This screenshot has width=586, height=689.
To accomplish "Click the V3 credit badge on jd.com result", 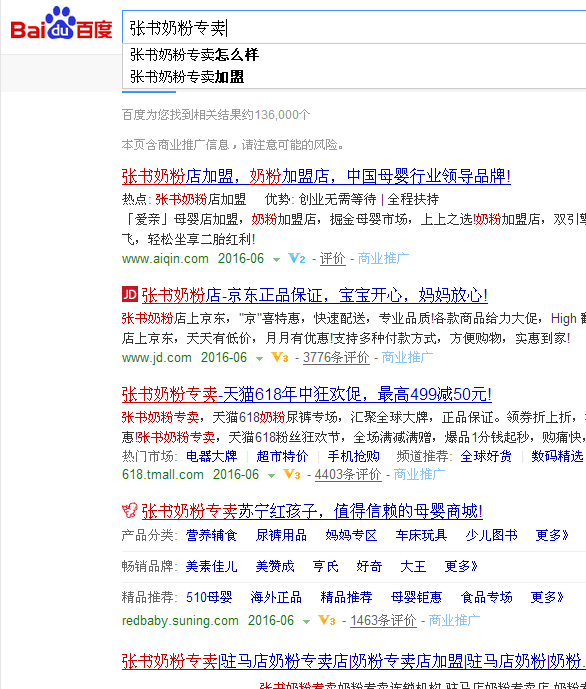I will pyautogui.click(x=280, y=357).
